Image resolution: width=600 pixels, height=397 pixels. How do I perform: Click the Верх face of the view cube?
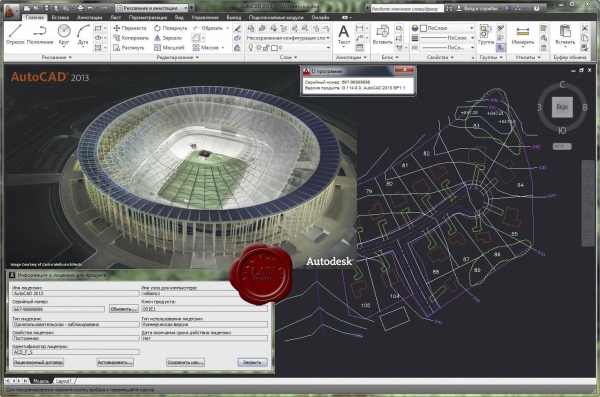pyautogui.click(x=562, y=107)
